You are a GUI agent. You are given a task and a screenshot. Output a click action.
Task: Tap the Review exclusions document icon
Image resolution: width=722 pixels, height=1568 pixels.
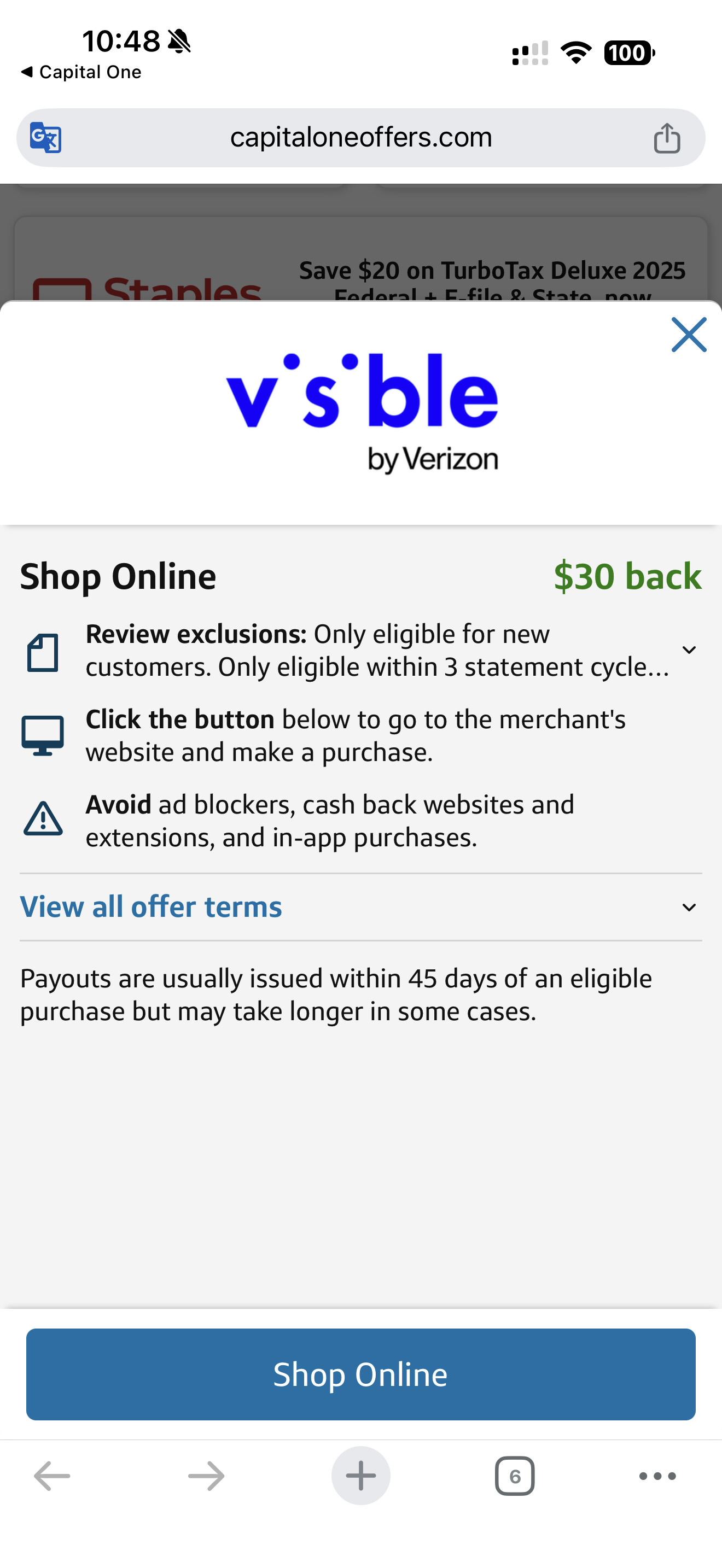point(43,652)
